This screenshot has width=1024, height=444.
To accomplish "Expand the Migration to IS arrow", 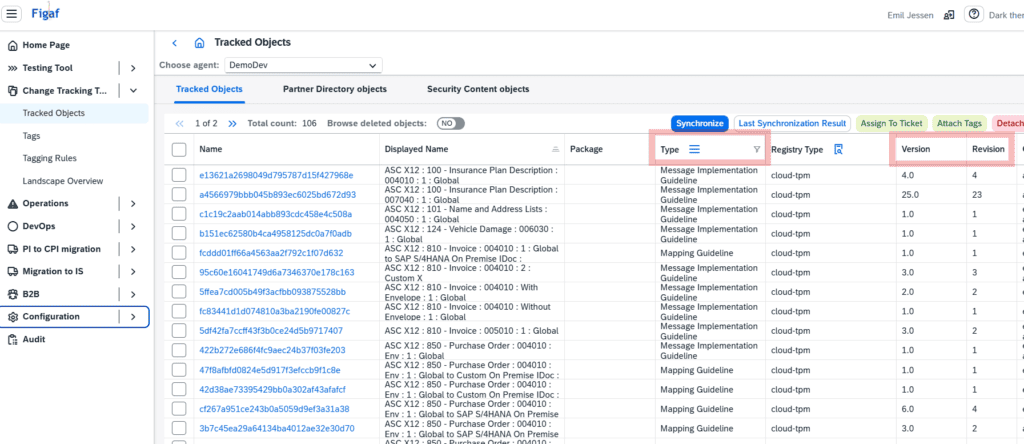I will pyautogui.click(x=133, y=272).
